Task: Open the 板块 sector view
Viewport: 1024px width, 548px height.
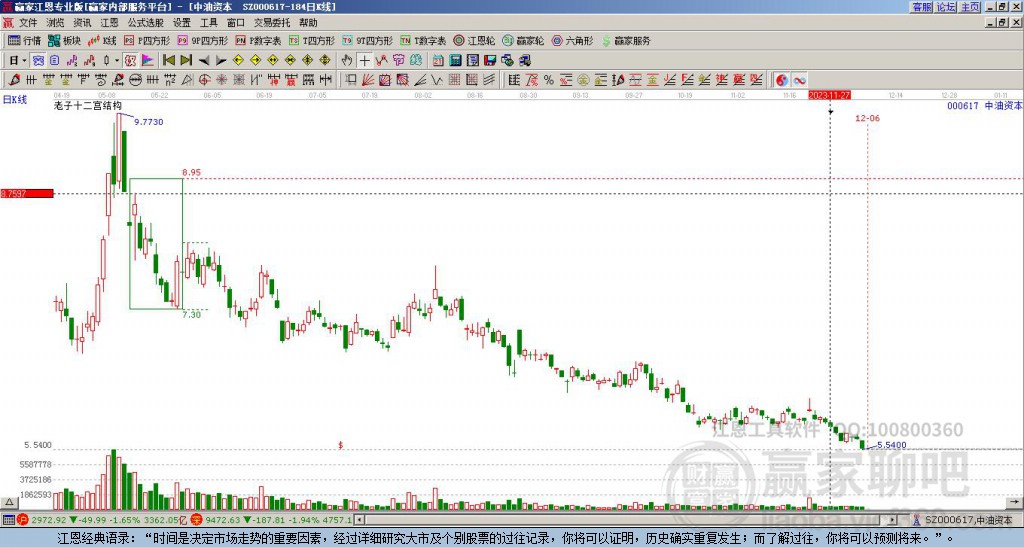Action: tap(65, 40)
